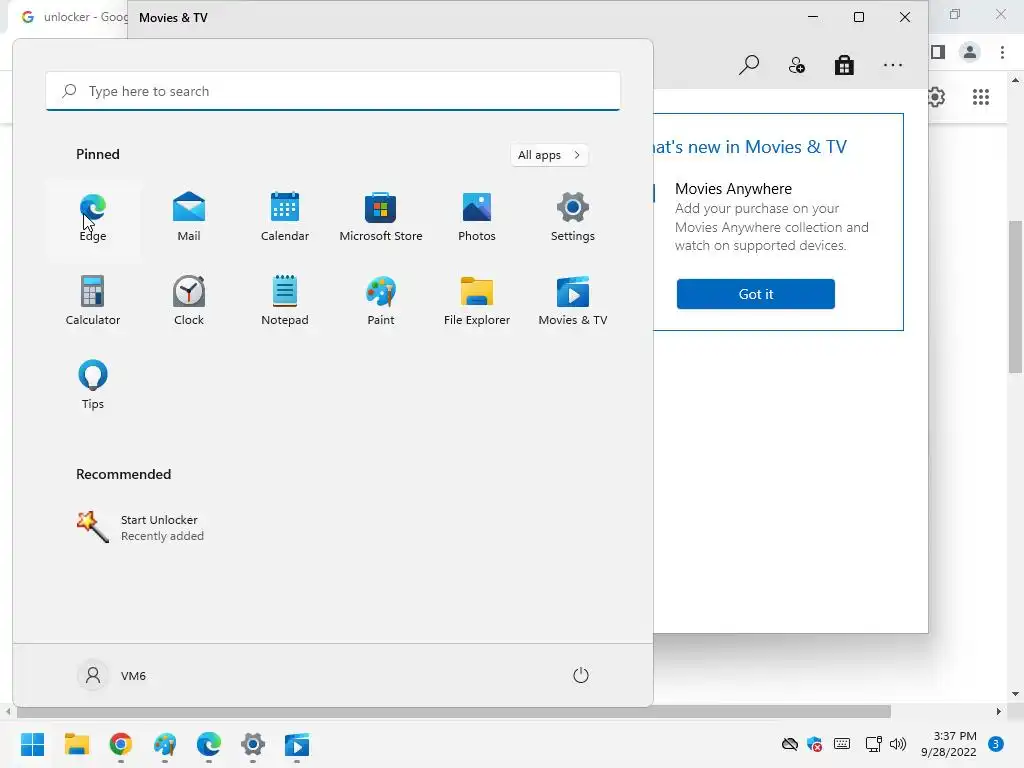Open Microsoft Store from Start menu
1024x768 pixels.
(381, 217)
